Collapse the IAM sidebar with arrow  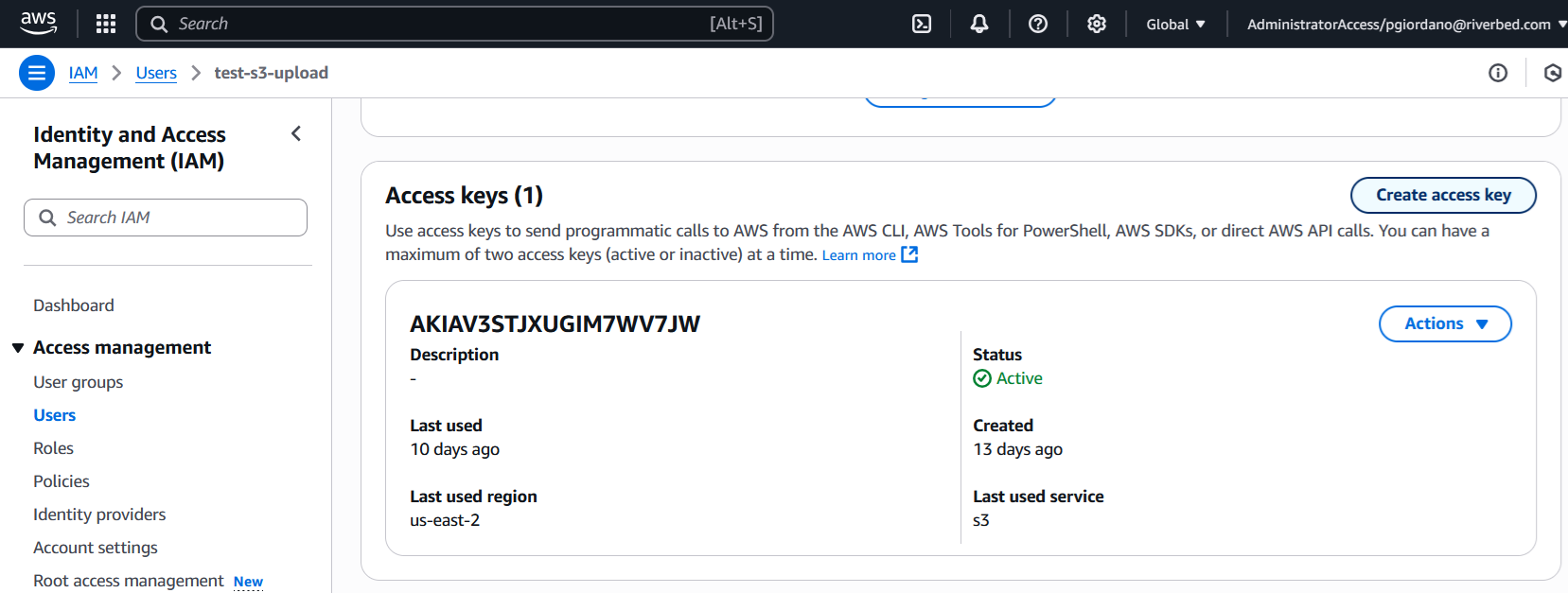pyautogui.click(x=296, y=134)
